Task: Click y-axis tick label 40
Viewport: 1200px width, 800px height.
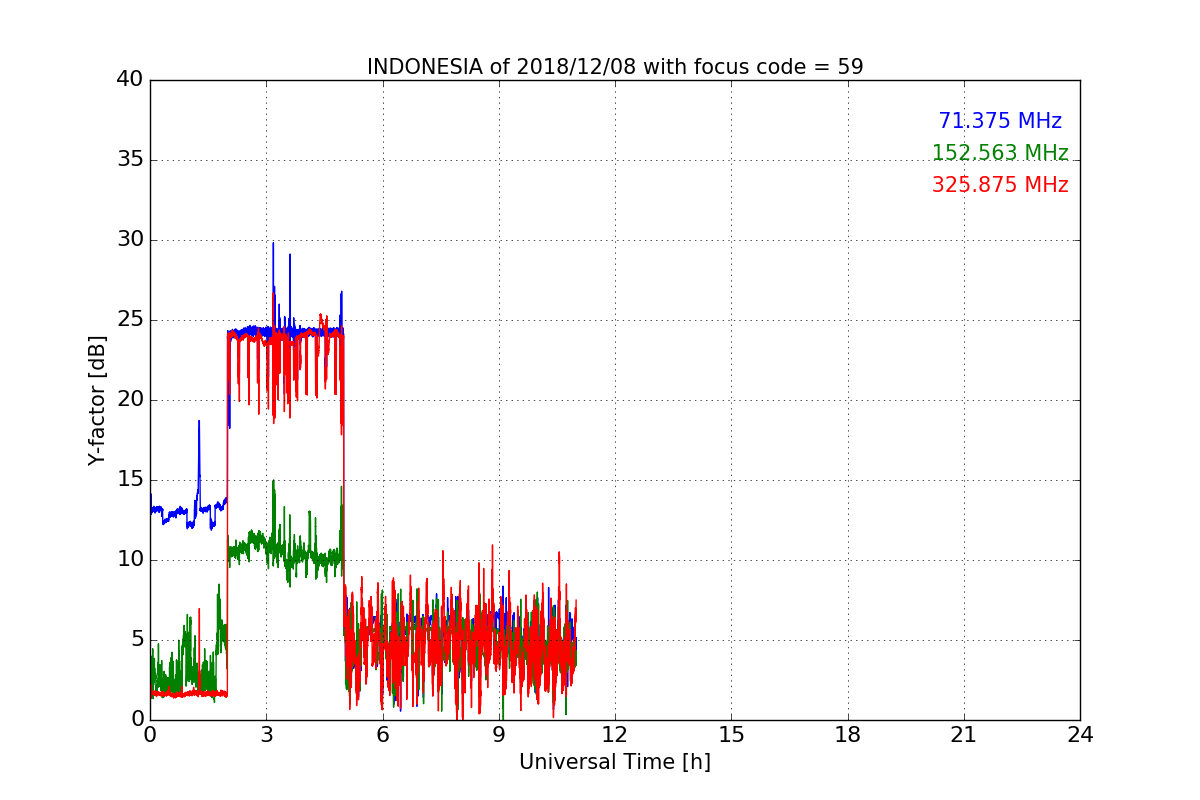Action: coord(129,80)
